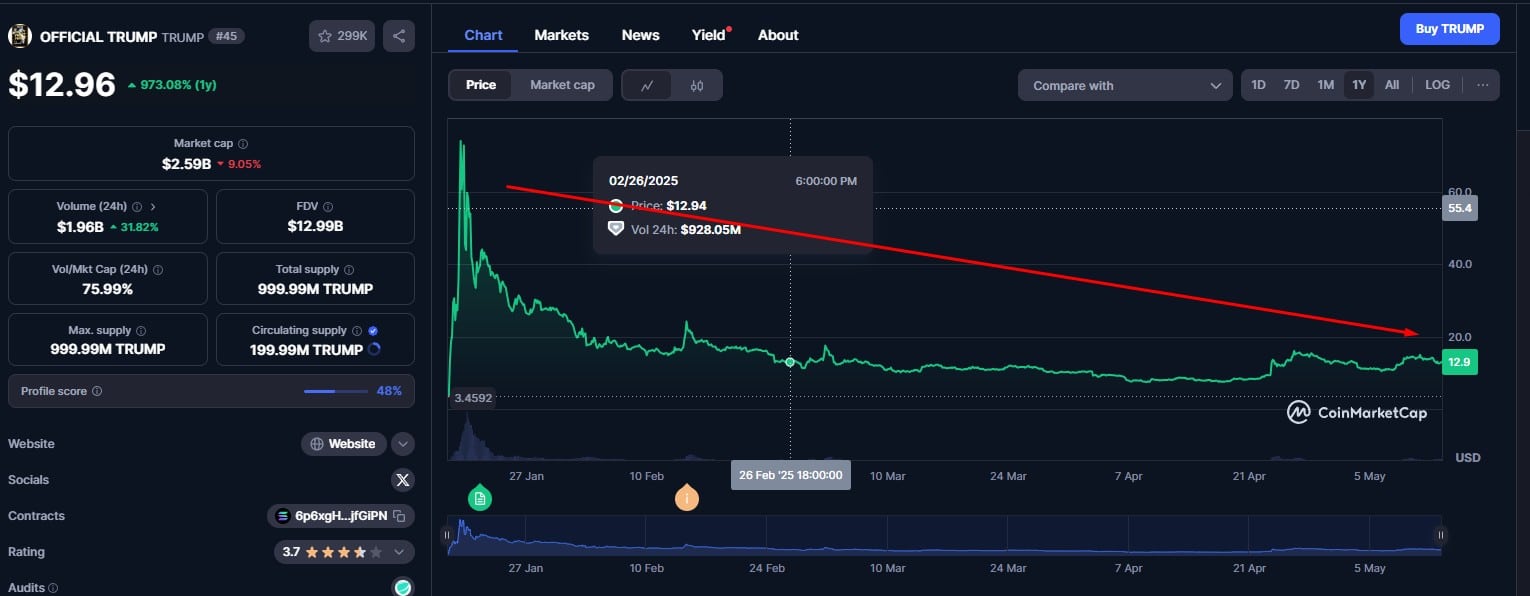Viewport: 1530px width, 596px height.
Task: Set chart range to 1D
Action: (1258, 85)
